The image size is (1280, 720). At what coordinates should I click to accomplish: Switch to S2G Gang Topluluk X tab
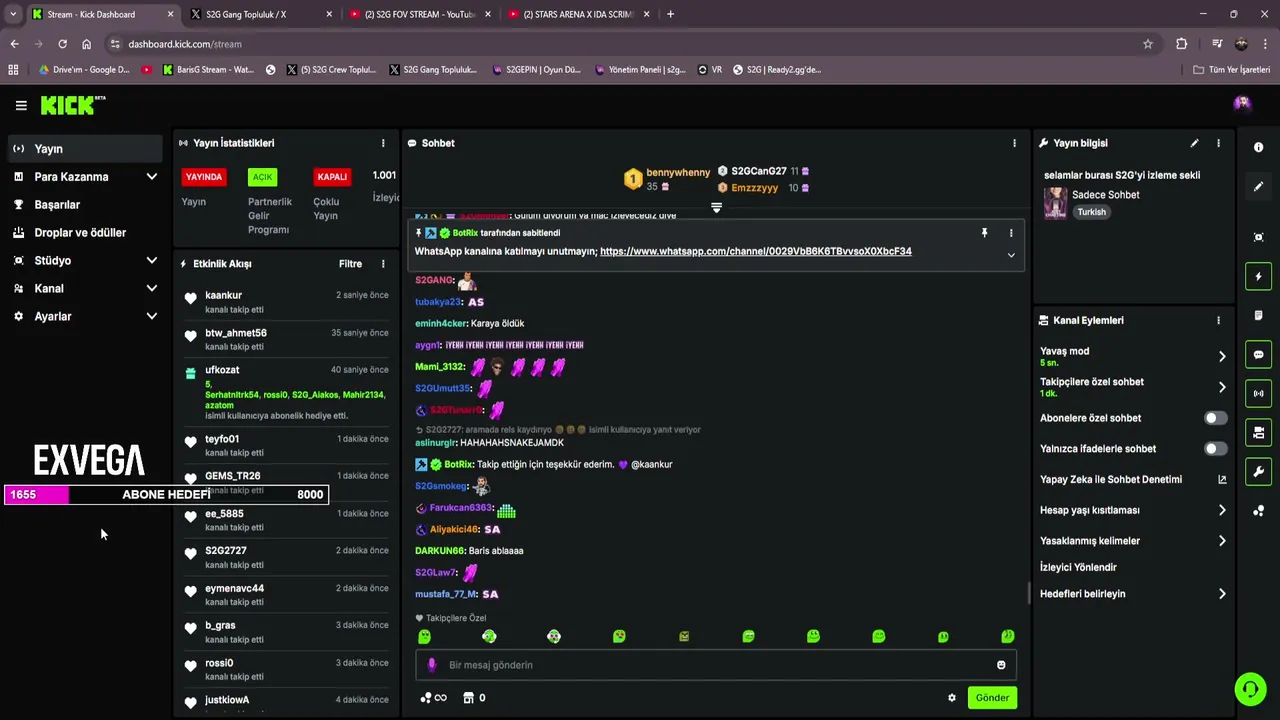260,14
